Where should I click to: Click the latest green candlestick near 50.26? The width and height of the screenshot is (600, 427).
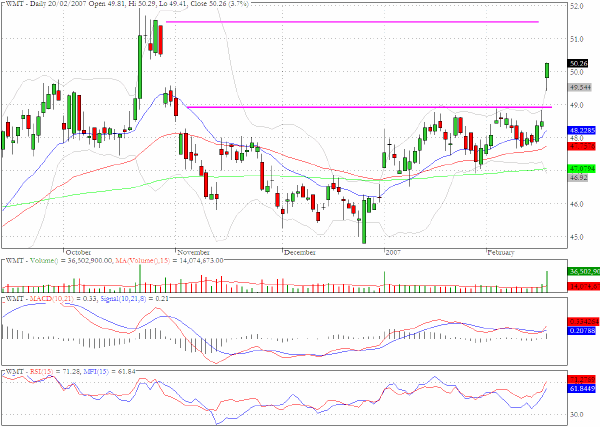point(547,70)
